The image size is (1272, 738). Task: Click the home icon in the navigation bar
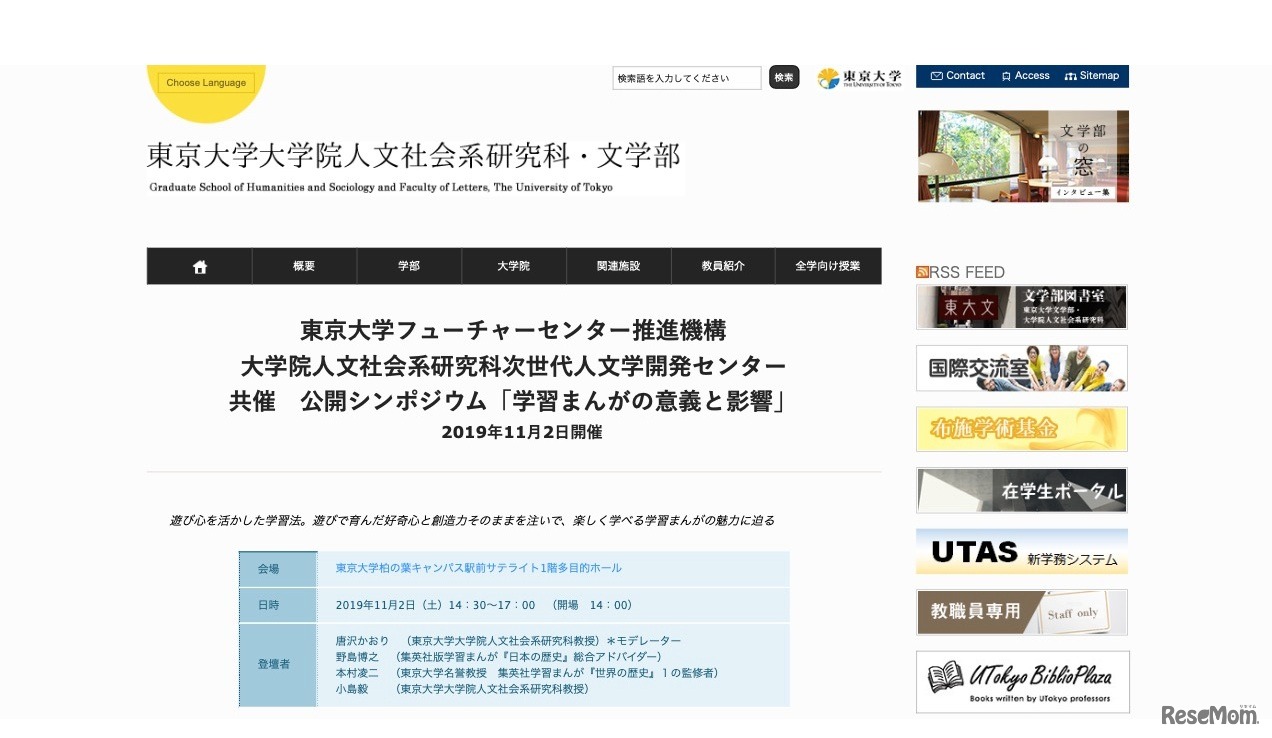coord(199,265)
